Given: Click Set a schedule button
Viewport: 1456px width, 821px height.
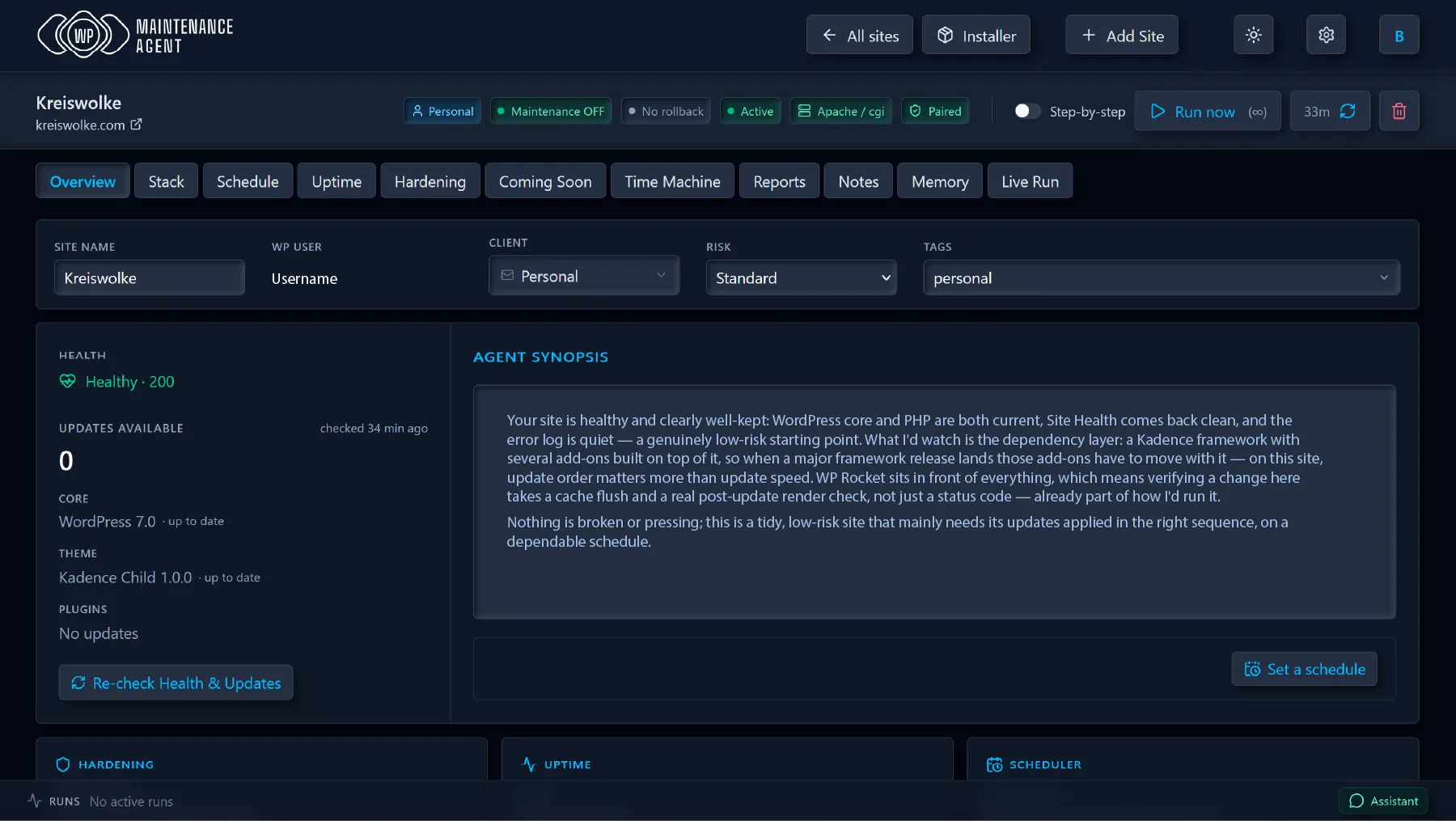Looking at the screenshot, I should click(1304, 669).
